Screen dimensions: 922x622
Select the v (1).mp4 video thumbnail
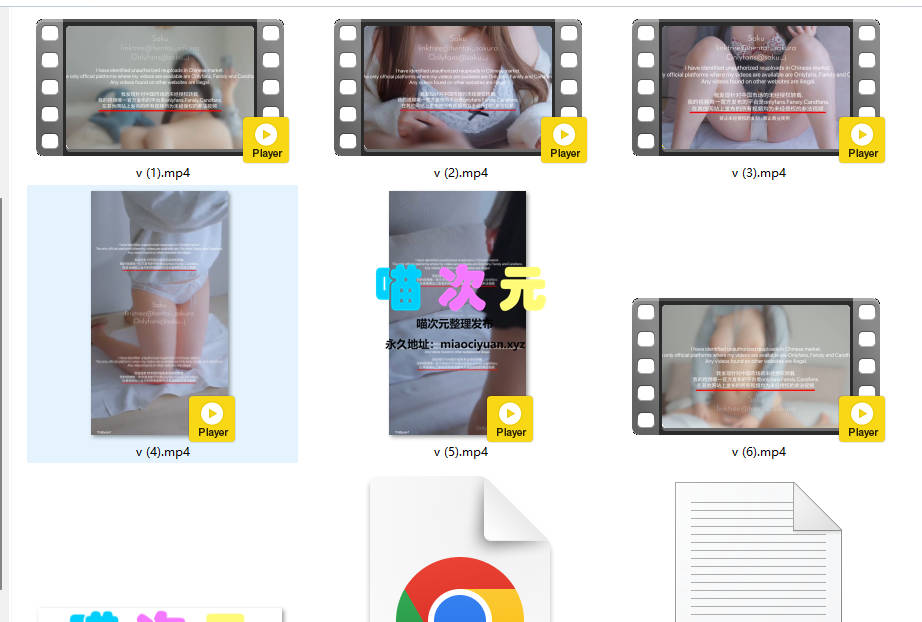[160, 88]
